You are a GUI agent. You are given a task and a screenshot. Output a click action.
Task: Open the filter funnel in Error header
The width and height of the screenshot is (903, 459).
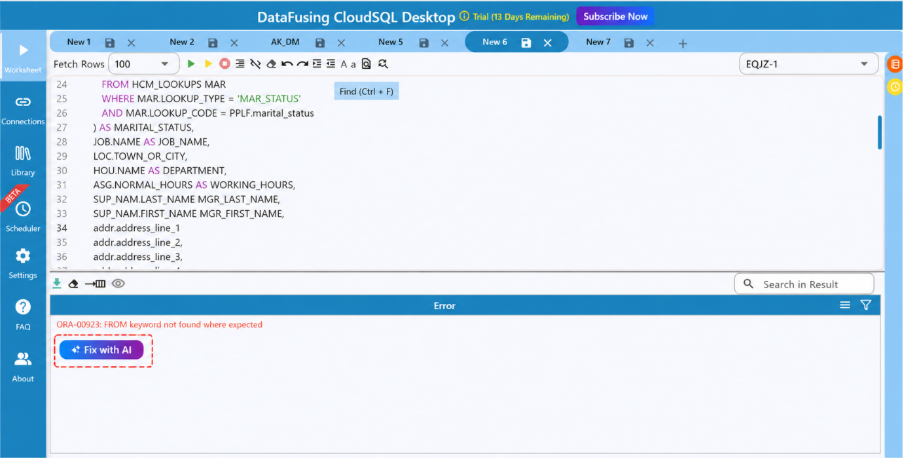pyautogui.click(x=866, y=305)
